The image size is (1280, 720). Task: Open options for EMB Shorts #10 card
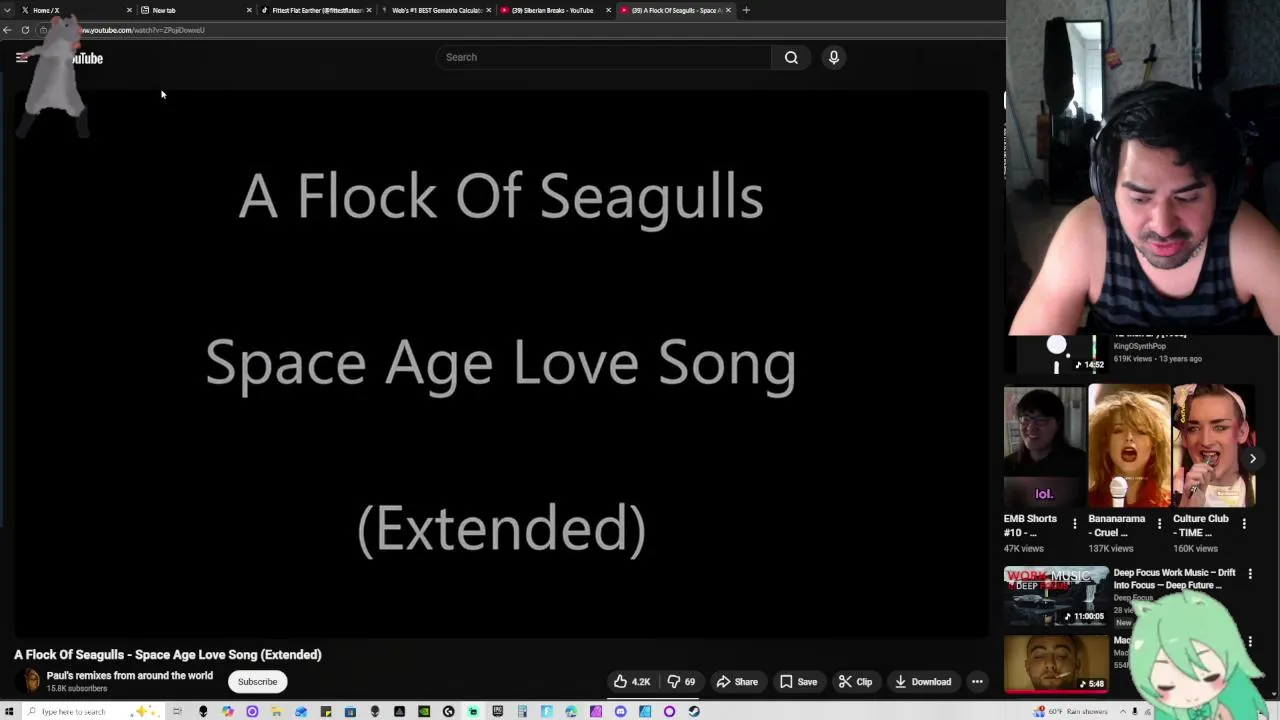1075,523
